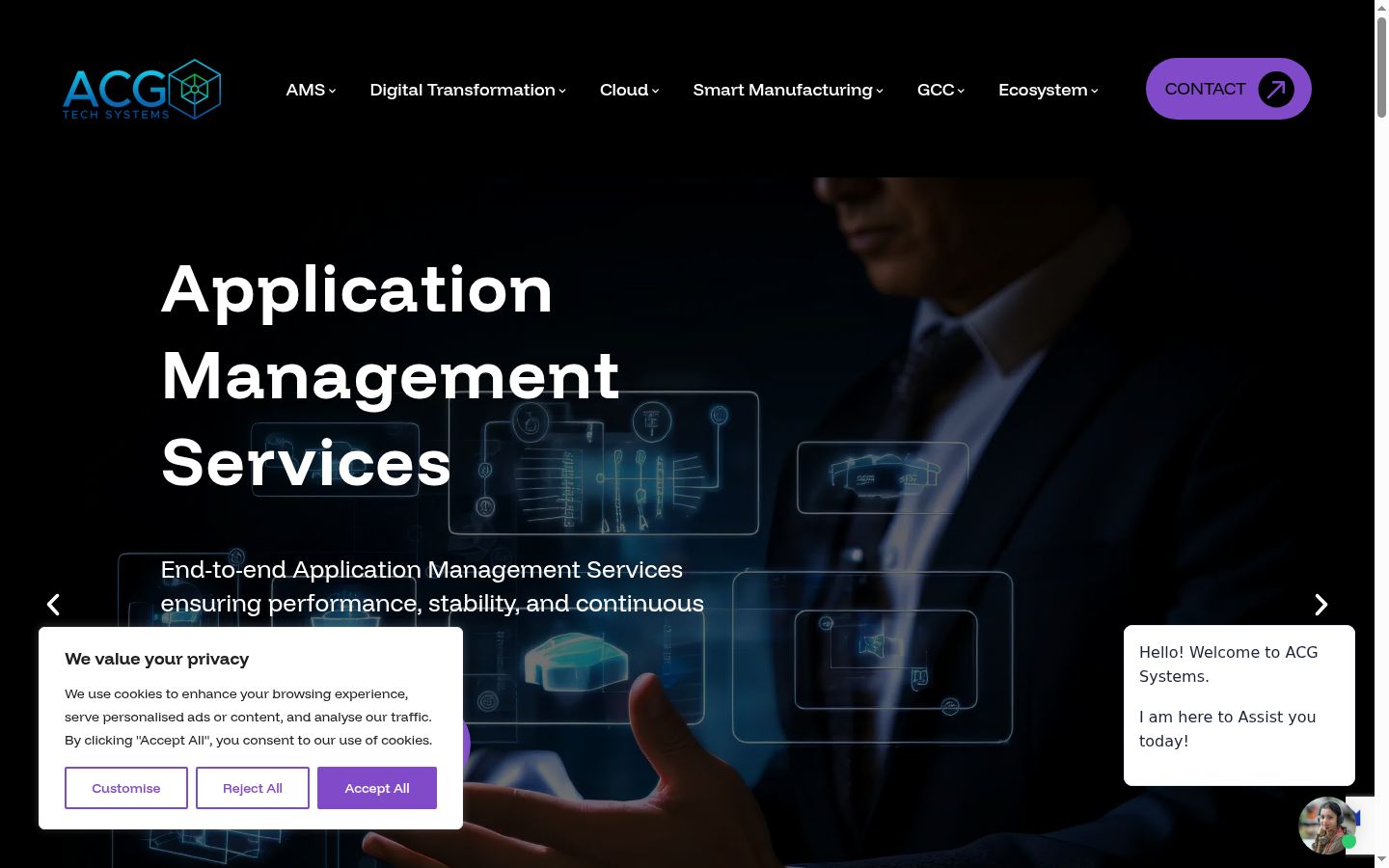The width and height of the screenshot is (1389, 868).
Task: Open the GCC menu item
Action: coord(936,90)
